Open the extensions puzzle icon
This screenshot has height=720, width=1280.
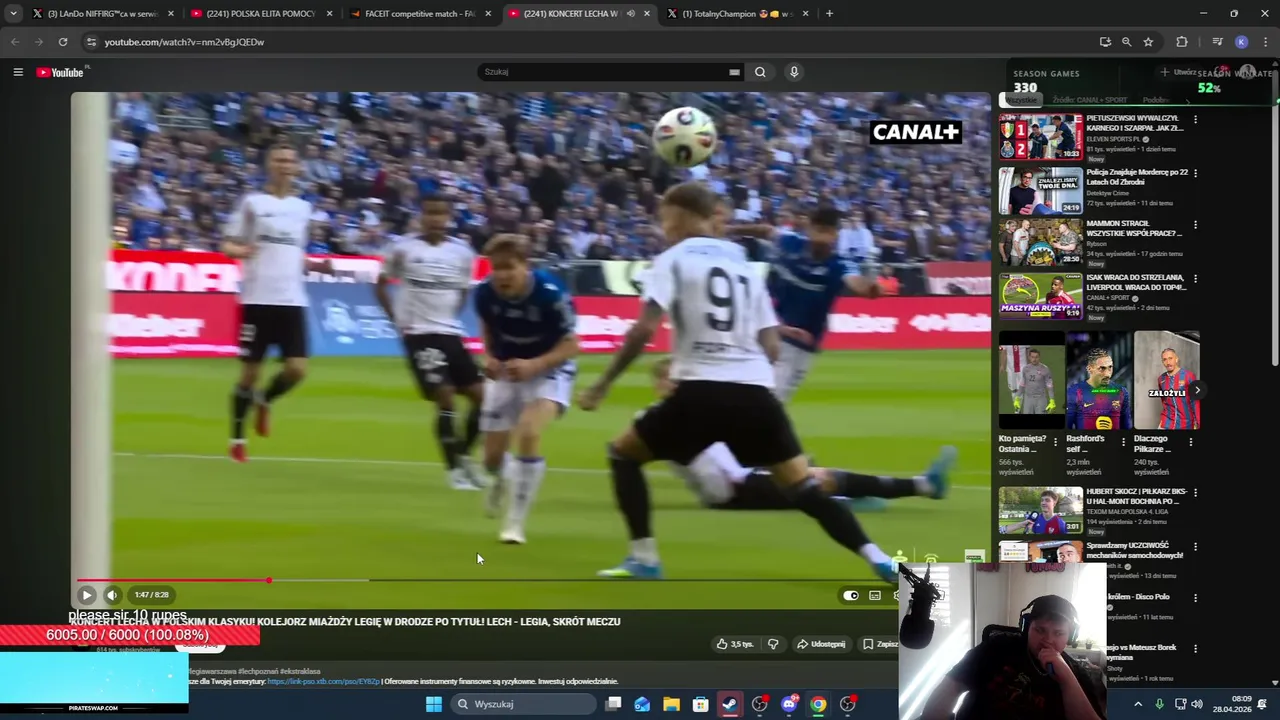pos(1182,42)
